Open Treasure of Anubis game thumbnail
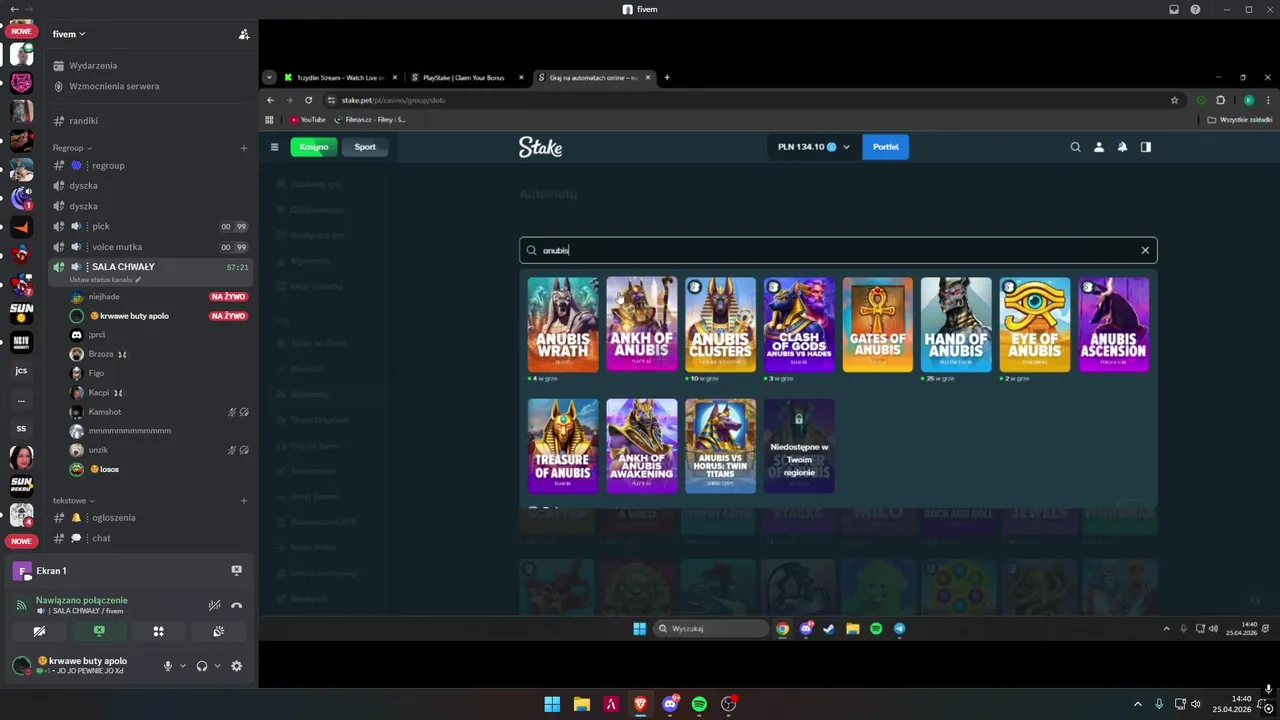 click(x=563, y=446)
